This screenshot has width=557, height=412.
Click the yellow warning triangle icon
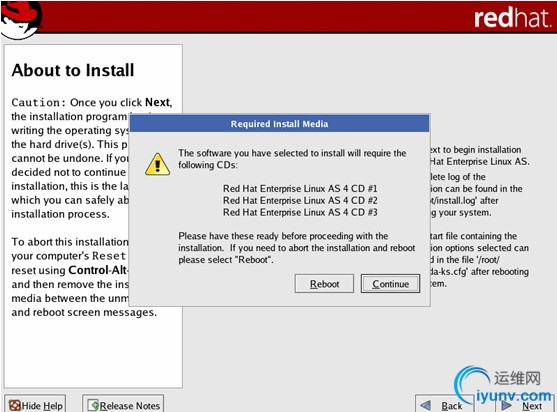(157, 164)
